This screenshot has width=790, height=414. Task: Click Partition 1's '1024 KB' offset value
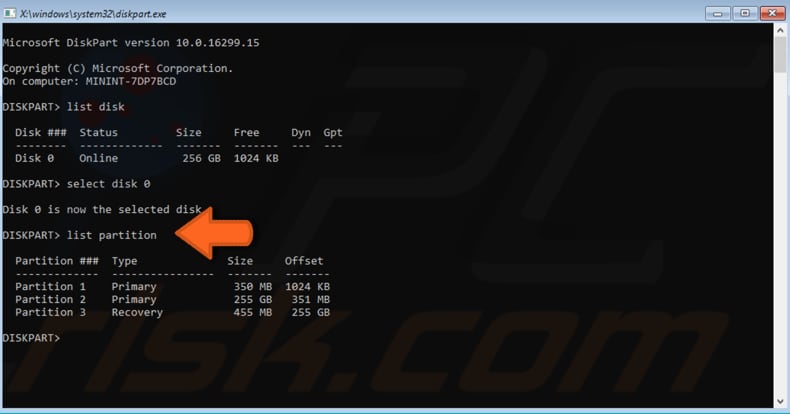(x=308, y=287)
